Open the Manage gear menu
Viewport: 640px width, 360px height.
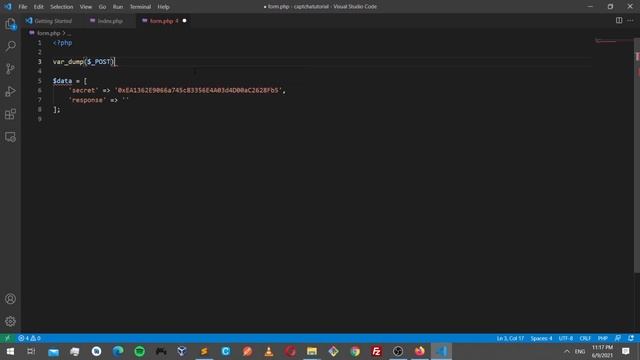tap(11, 322)
